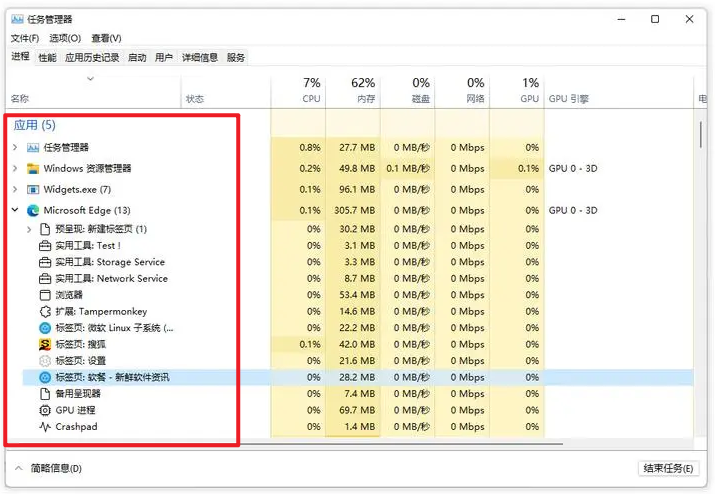Viewport: 715px width, 494px height.
Task: Click the 结束任务 button
Action: 668,468
